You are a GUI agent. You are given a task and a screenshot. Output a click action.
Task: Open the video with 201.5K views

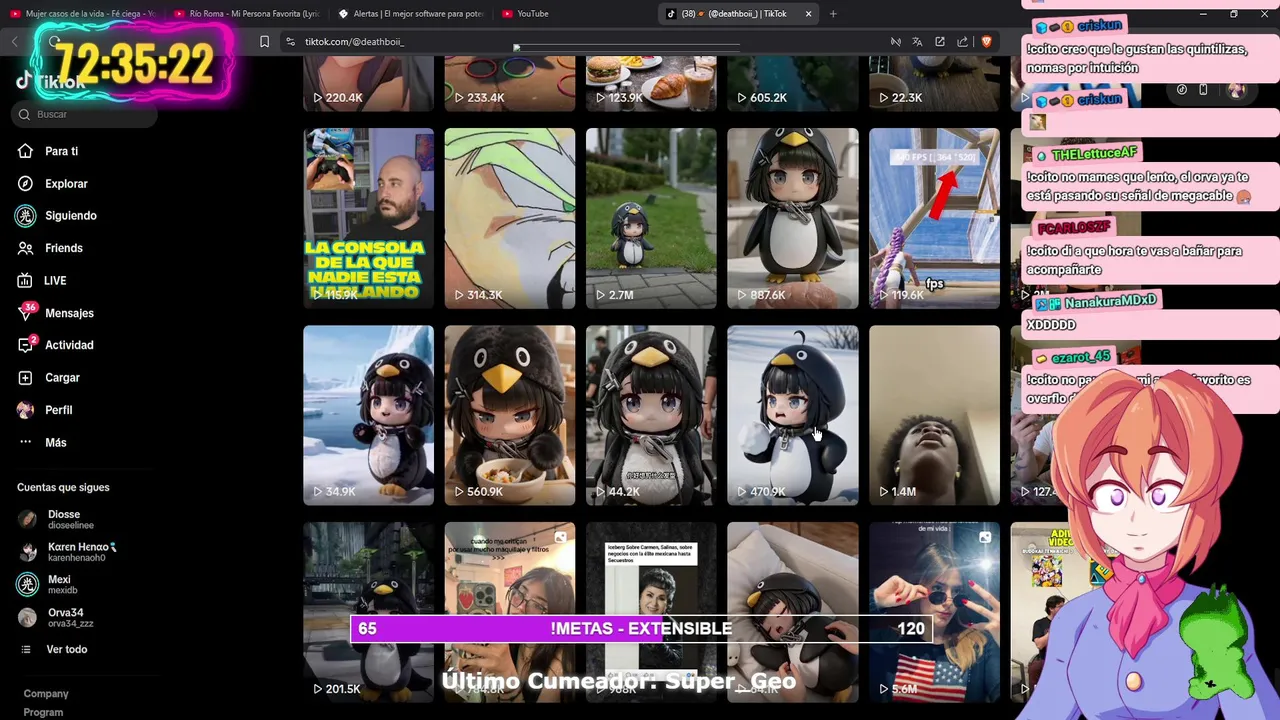tap(369, 612)
